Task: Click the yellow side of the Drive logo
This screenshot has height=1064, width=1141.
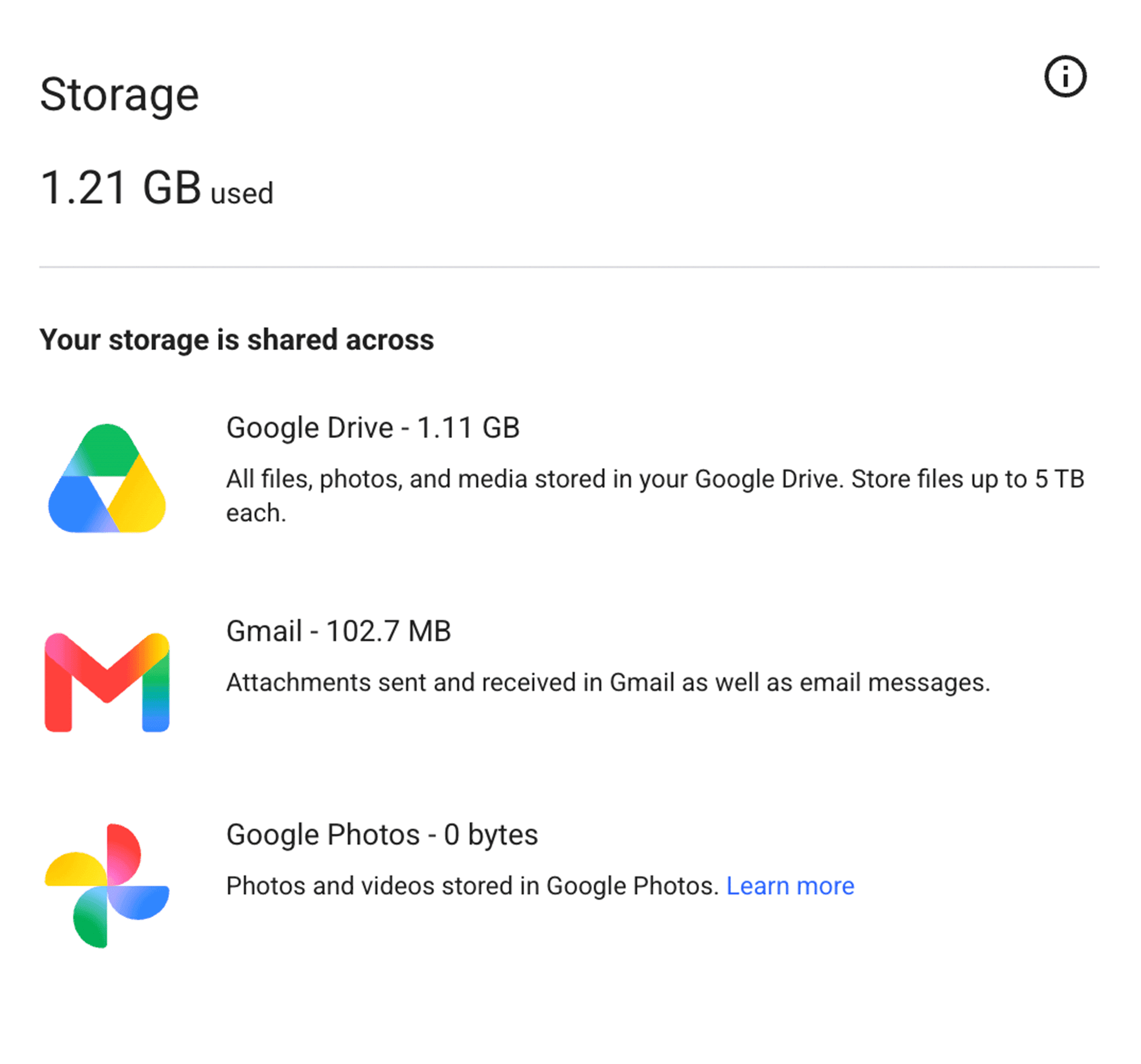Action: coord(140,498)
